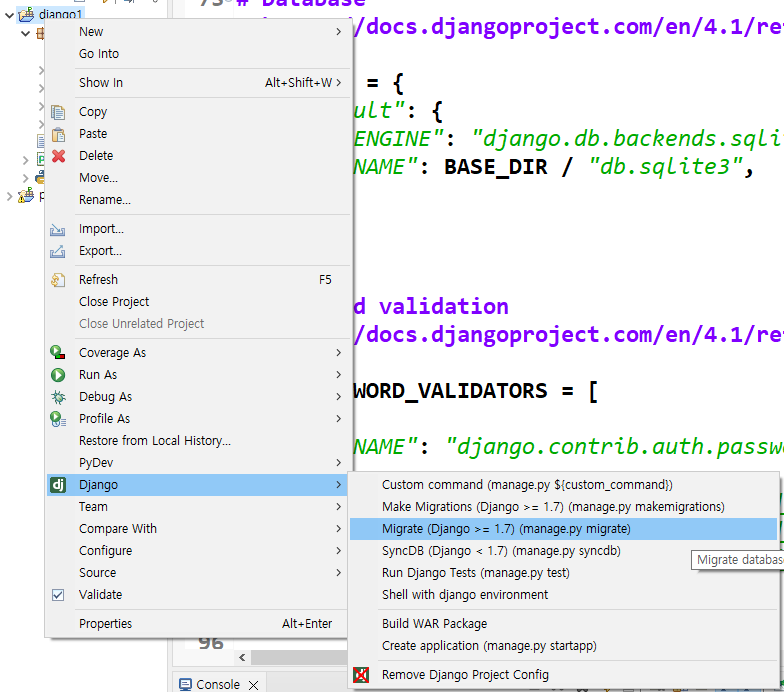Collapse the django1 project tree node
Viewport: 784px width, 692px height.
click(9, 16)
